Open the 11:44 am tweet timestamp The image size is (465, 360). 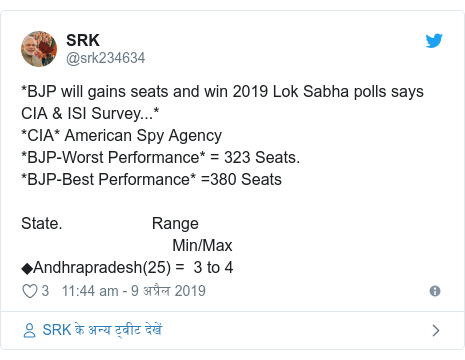pos(134,291)
